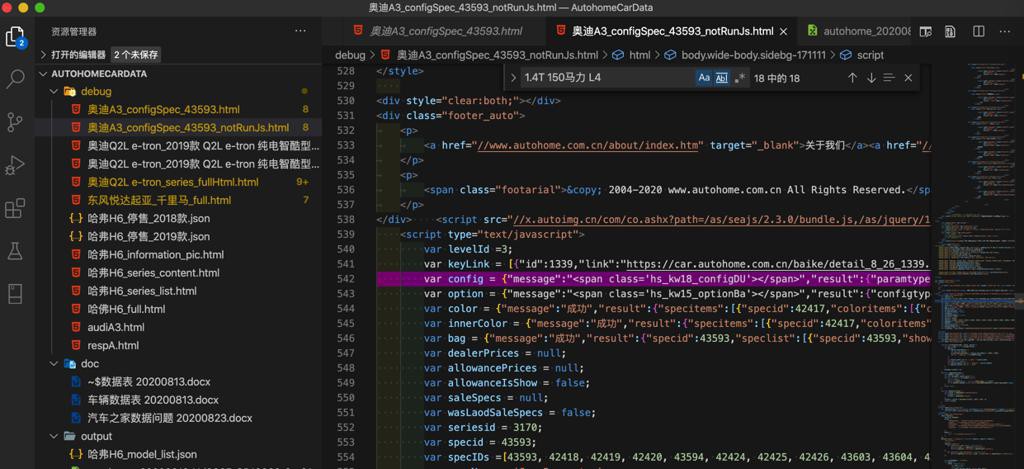Click the debug breadcrumb segment
The height and width of the screenshot is (469, 1024).
tap(350, 56)
